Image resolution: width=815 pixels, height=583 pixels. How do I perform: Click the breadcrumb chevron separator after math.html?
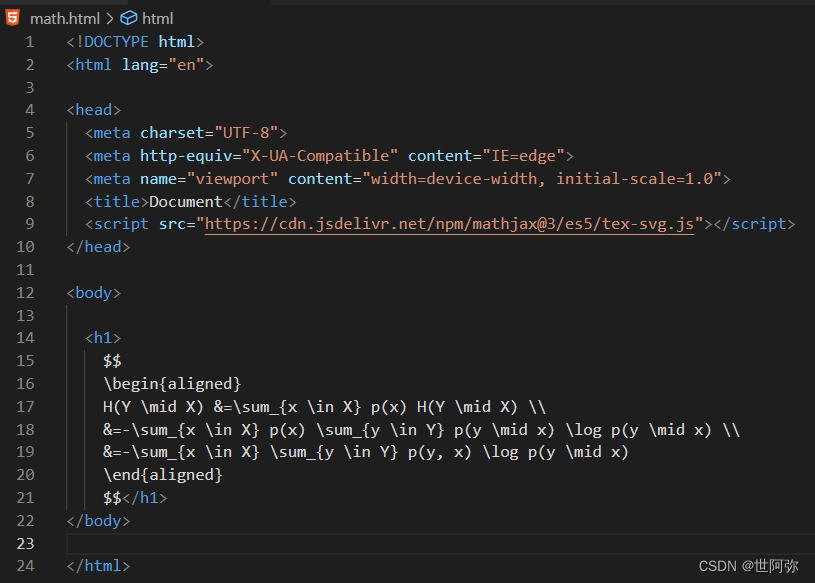pos(110,19)
